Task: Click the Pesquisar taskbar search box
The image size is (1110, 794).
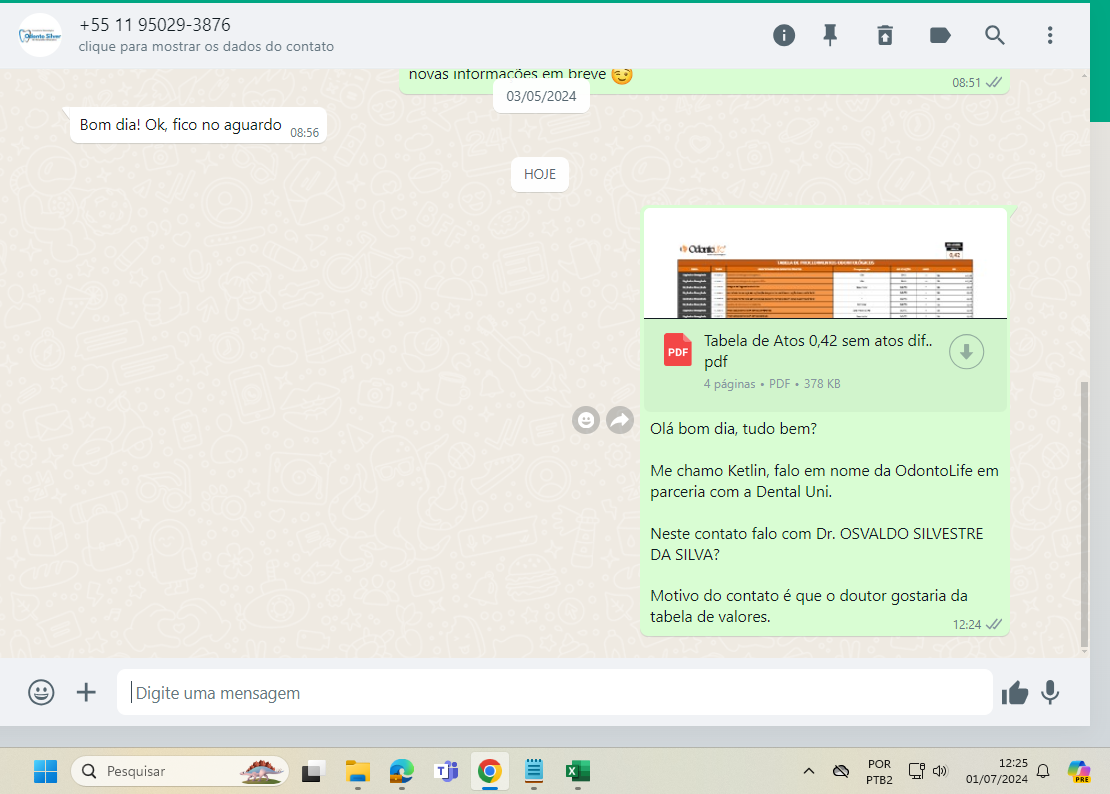Action: [x=180, y=771]
